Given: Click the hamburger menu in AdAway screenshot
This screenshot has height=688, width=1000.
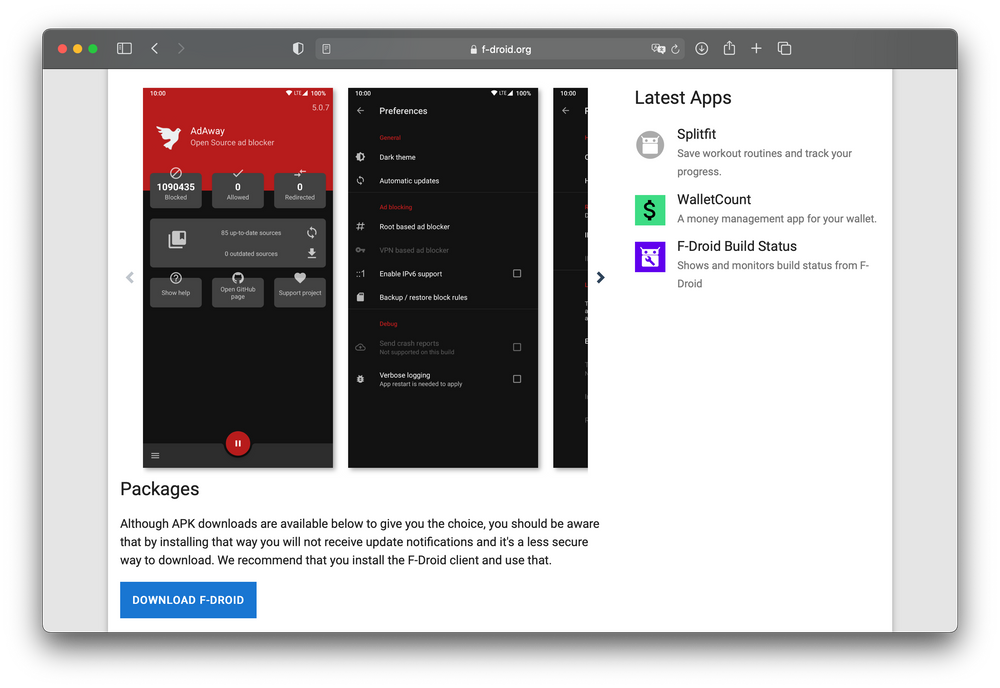Looking at the screenshot, I should (x=155, y=455).
